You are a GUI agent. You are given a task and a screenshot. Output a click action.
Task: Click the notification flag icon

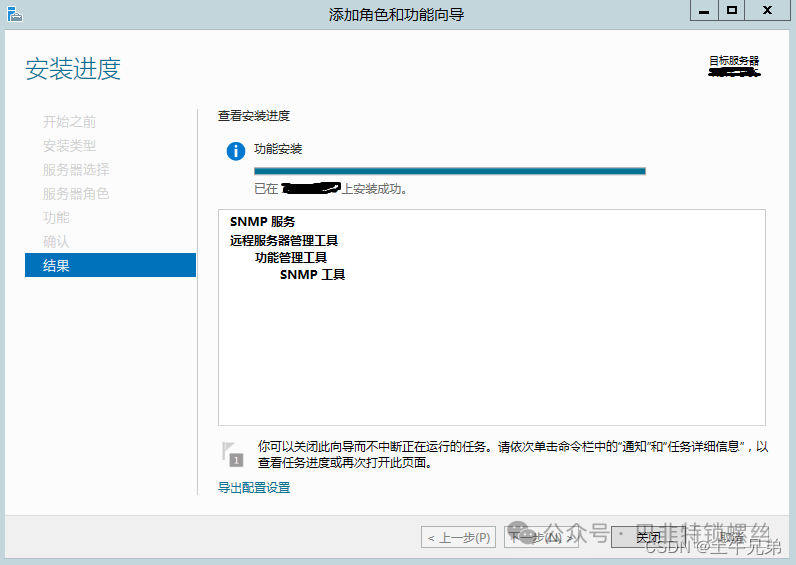[x=233, y=454]
